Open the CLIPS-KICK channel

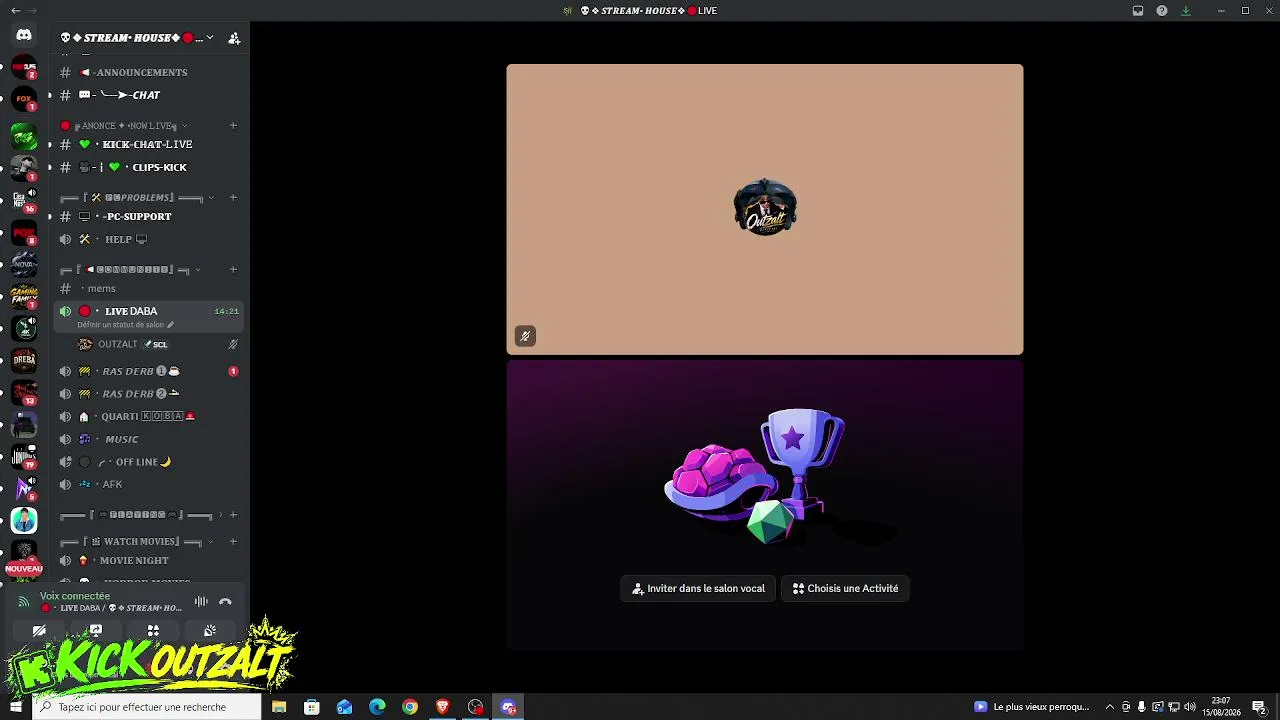point(149,167)
